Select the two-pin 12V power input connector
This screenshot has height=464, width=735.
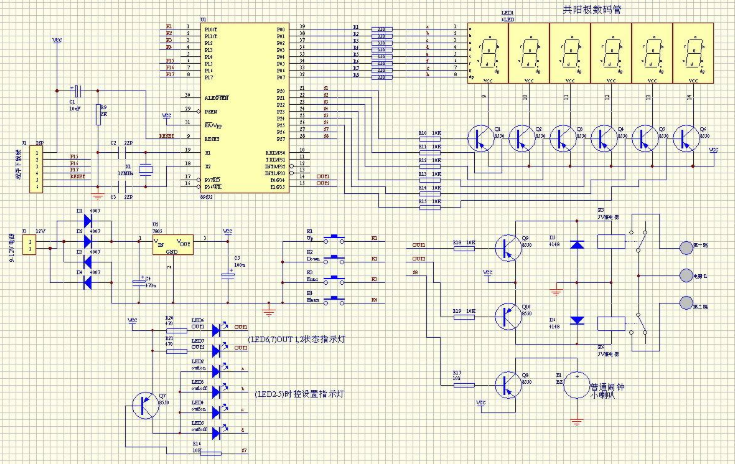coord(30,245)
